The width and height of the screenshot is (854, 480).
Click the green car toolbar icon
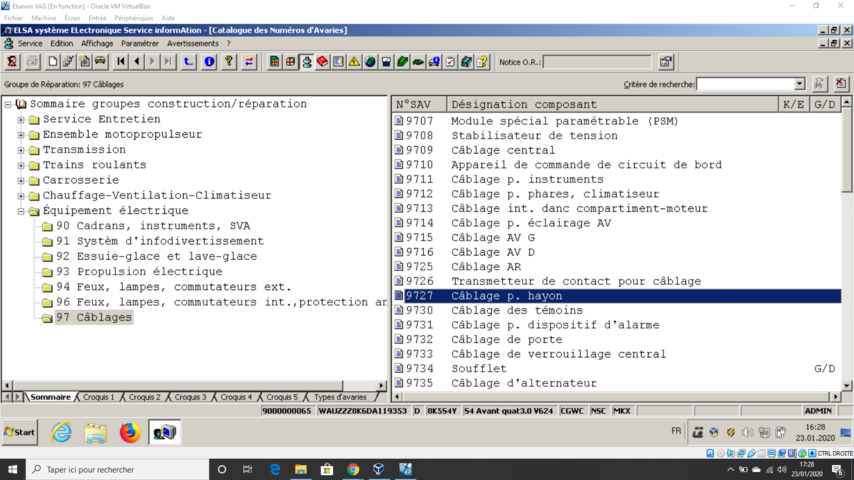point(418,62)
